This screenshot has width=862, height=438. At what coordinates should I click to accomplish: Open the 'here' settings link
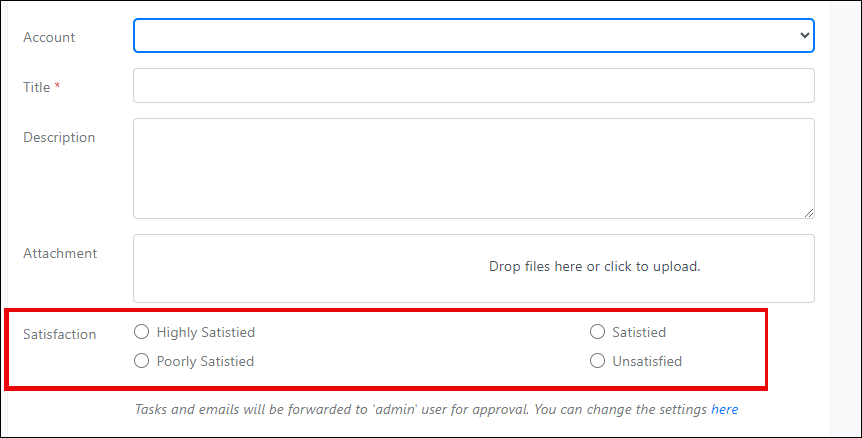click(x=725, y=409)
